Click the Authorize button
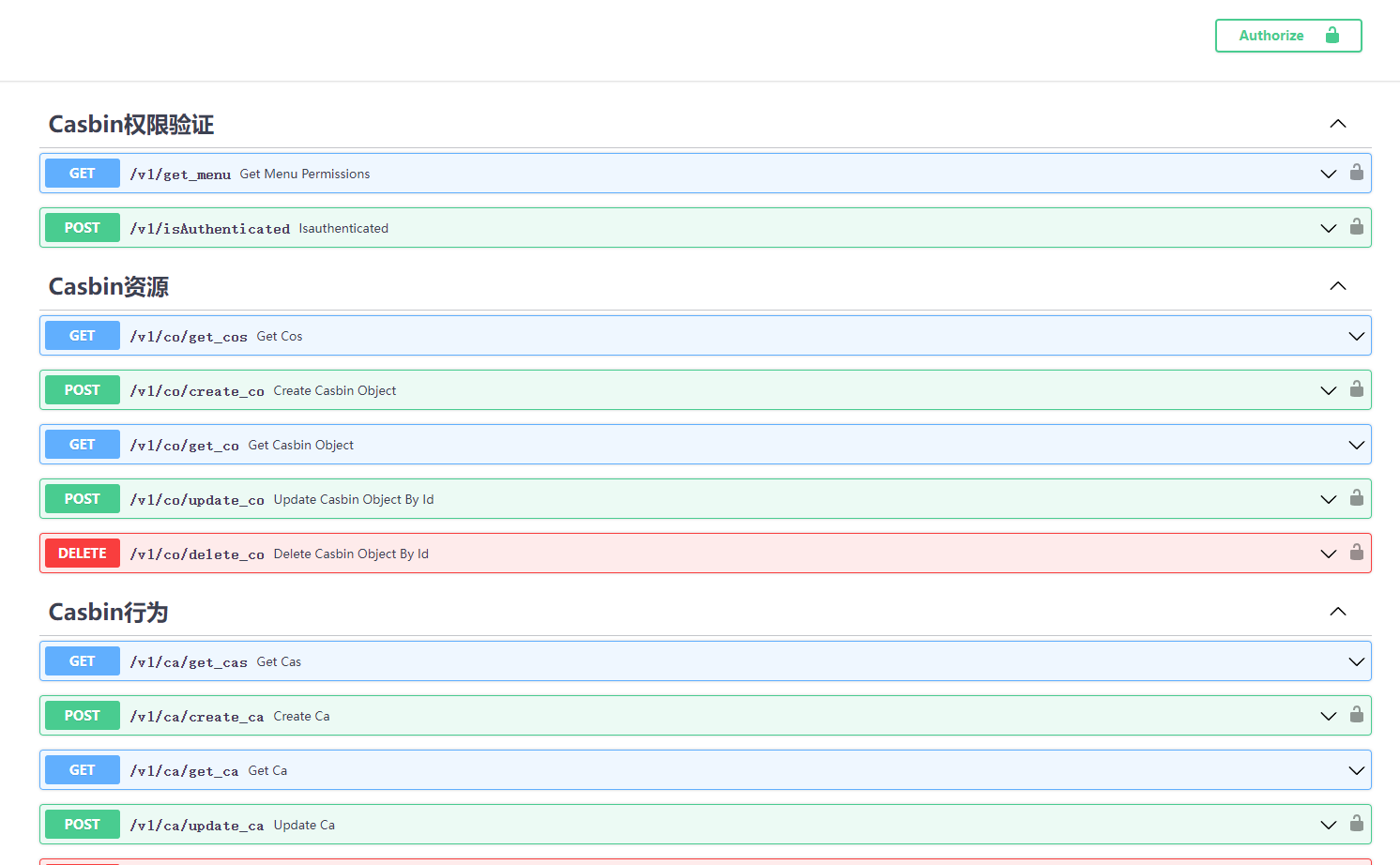Image resolution: width=1400 pixels, height=865 pixels. [x=1288, y=36]
